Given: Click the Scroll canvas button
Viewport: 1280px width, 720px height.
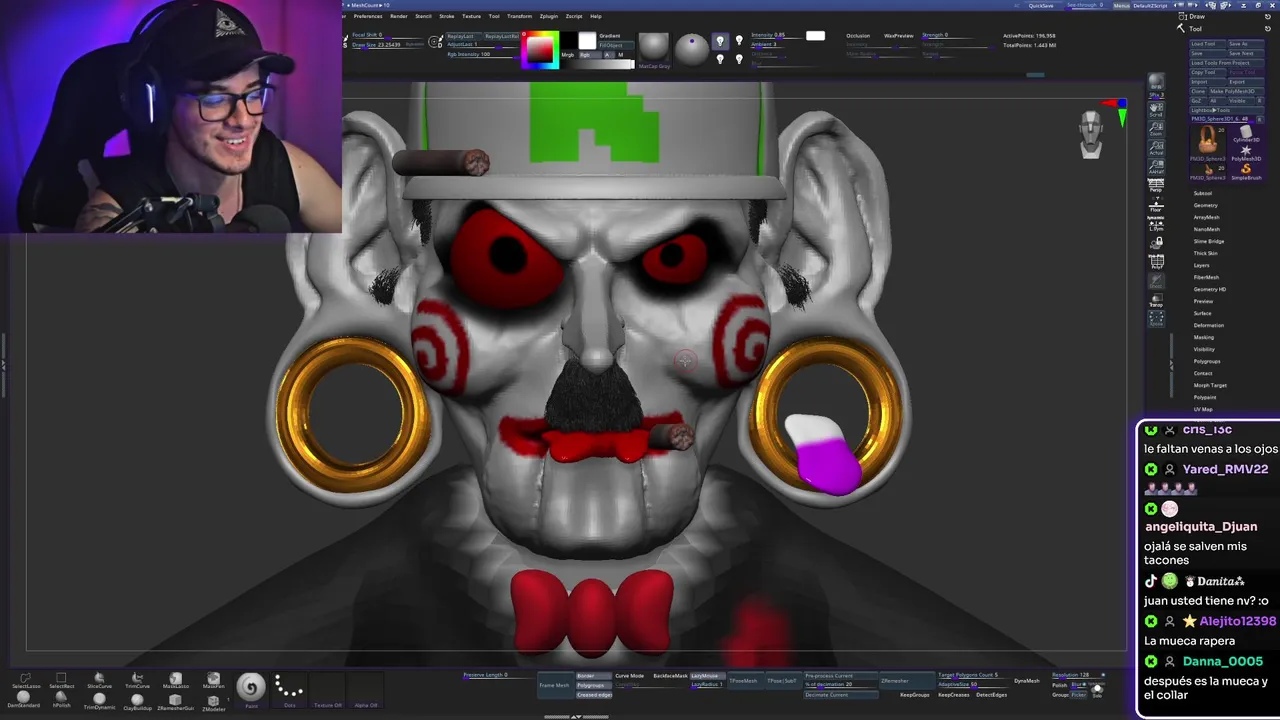Looking at the screenshot, I should 1156,108.
